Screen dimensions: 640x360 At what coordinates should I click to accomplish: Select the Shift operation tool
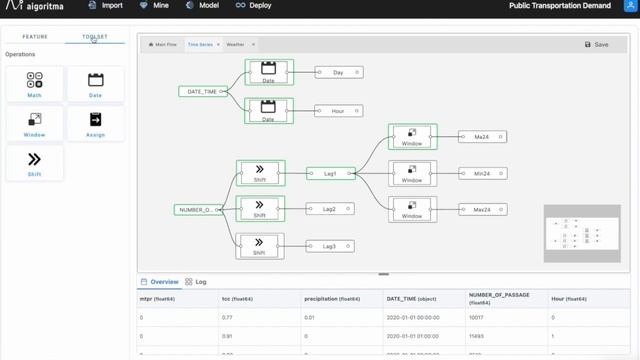35,163
